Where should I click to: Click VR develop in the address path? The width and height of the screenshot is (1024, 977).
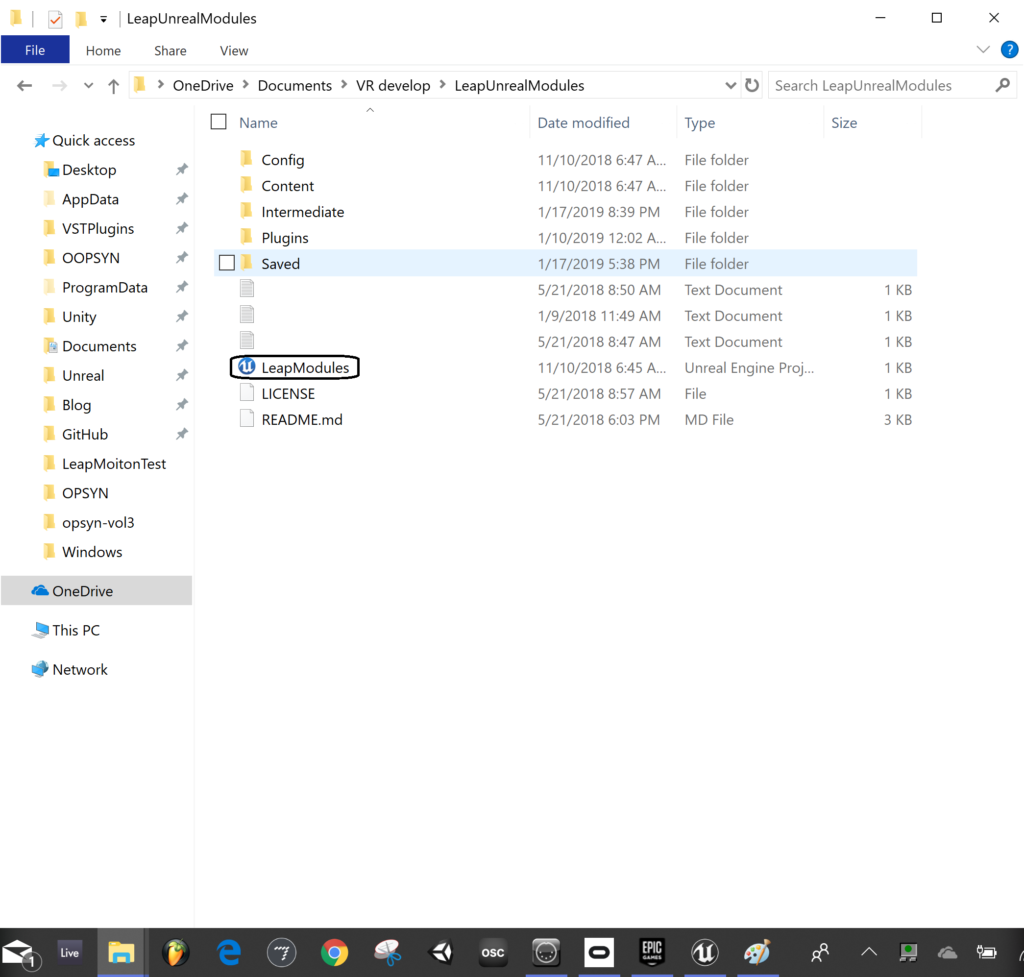point(393,86)
